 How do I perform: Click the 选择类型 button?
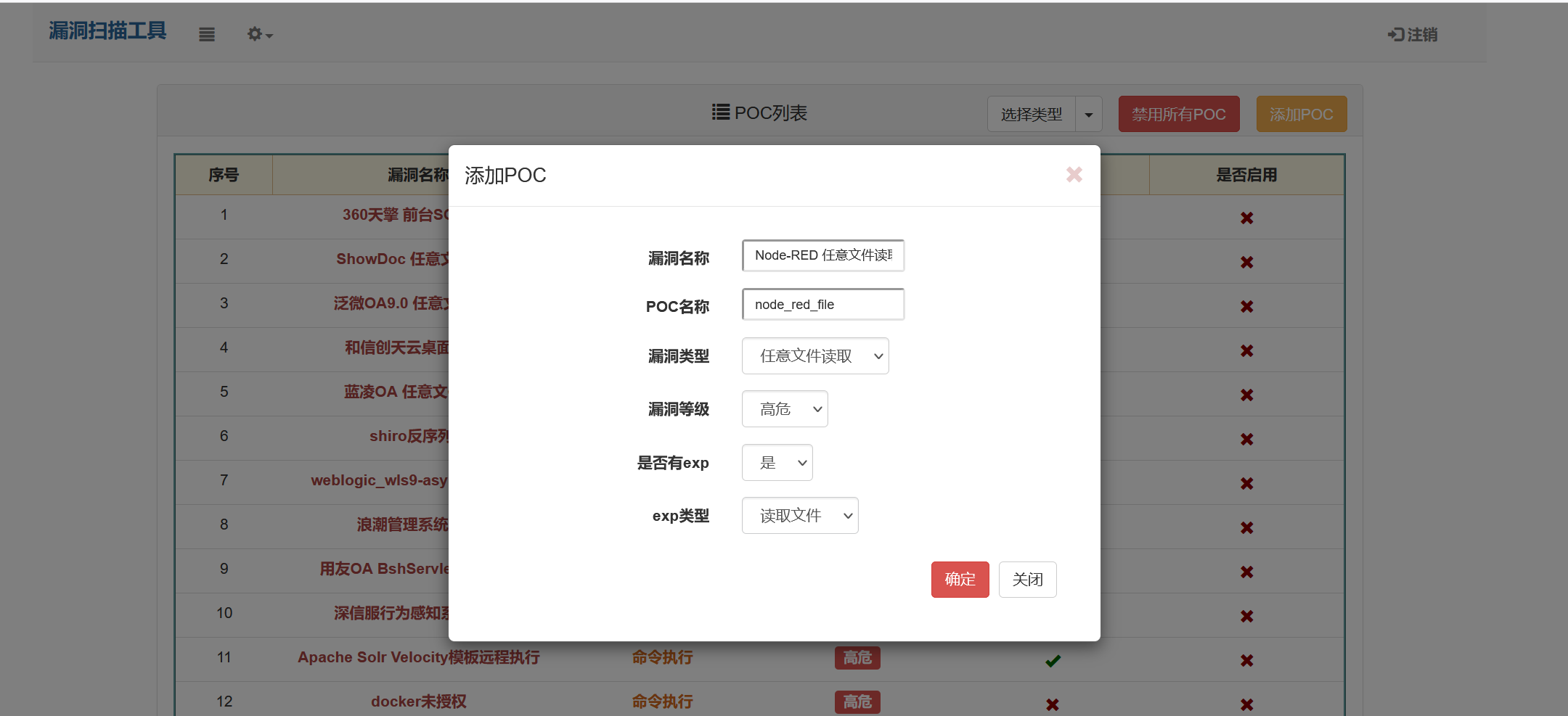pyautogui.click(x=1032, y=115)
